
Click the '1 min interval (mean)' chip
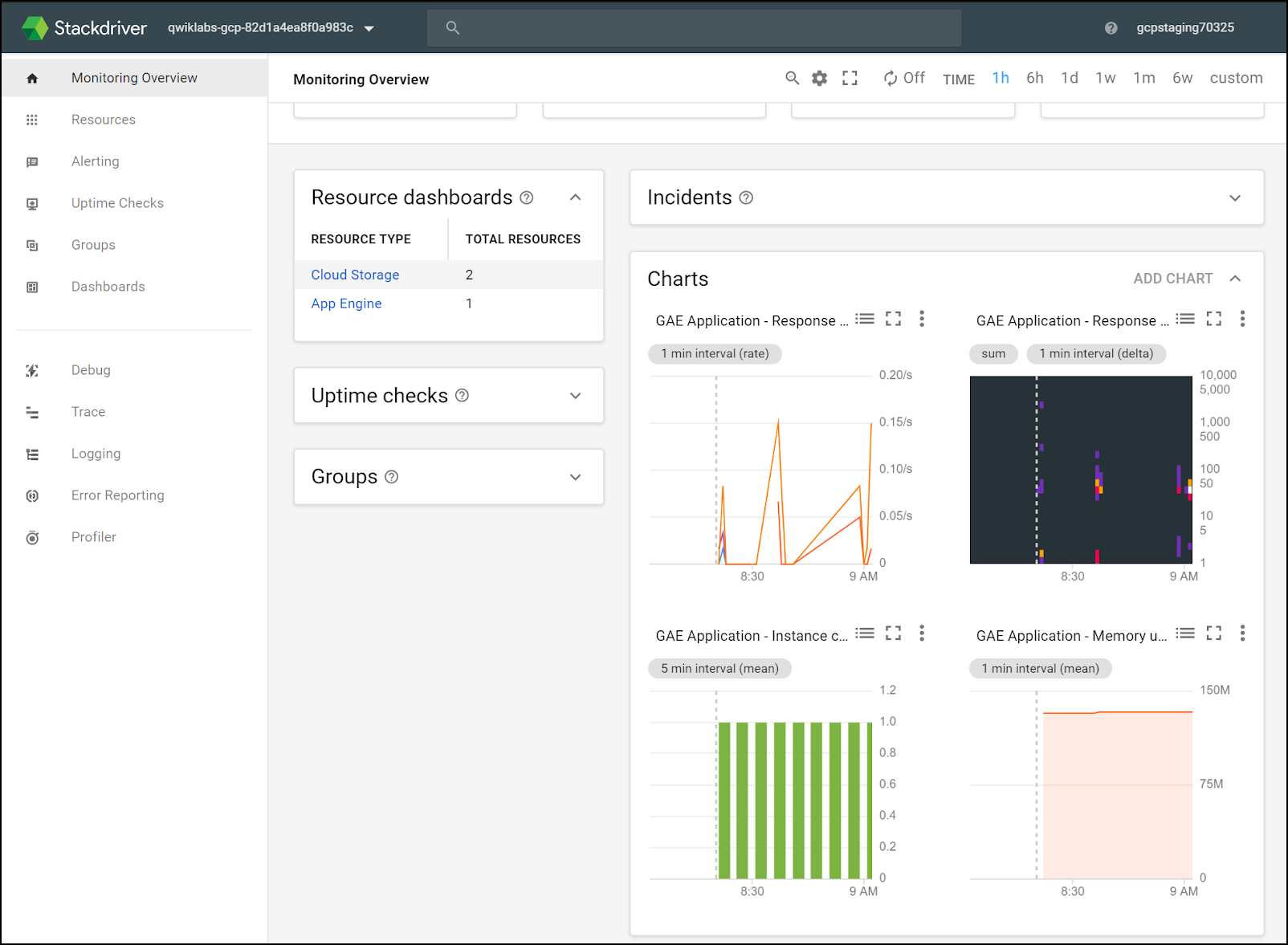point(1040,668)
